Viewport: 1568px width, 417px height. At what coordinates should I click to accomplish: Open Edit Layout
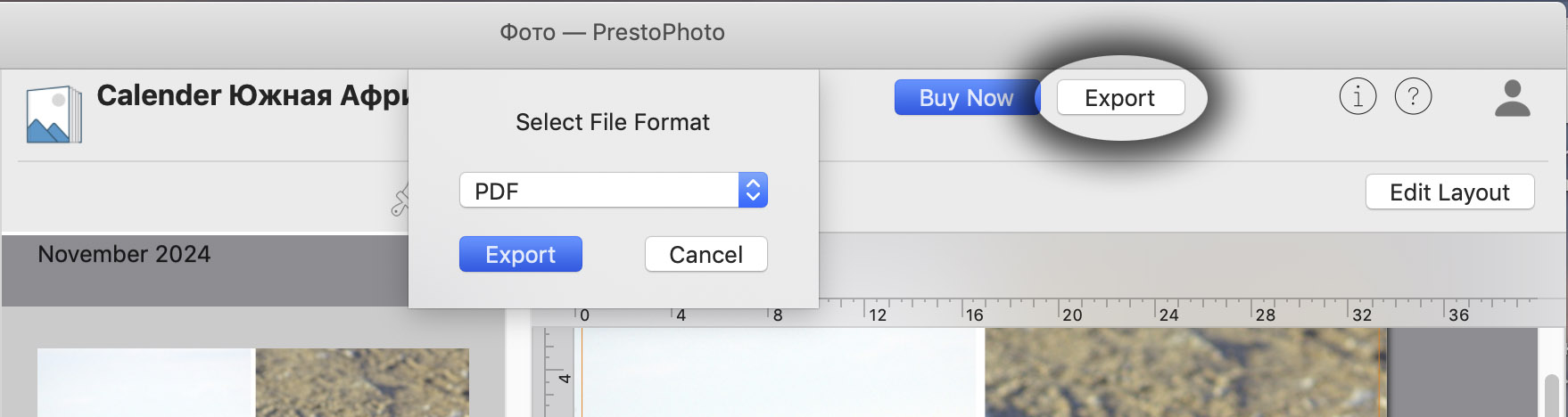(x=1449, y=192)
